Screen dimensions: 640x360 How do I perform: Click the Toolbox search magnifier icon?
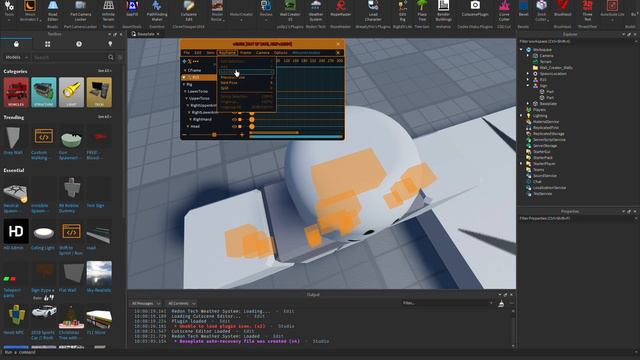[x=111, y=57]
